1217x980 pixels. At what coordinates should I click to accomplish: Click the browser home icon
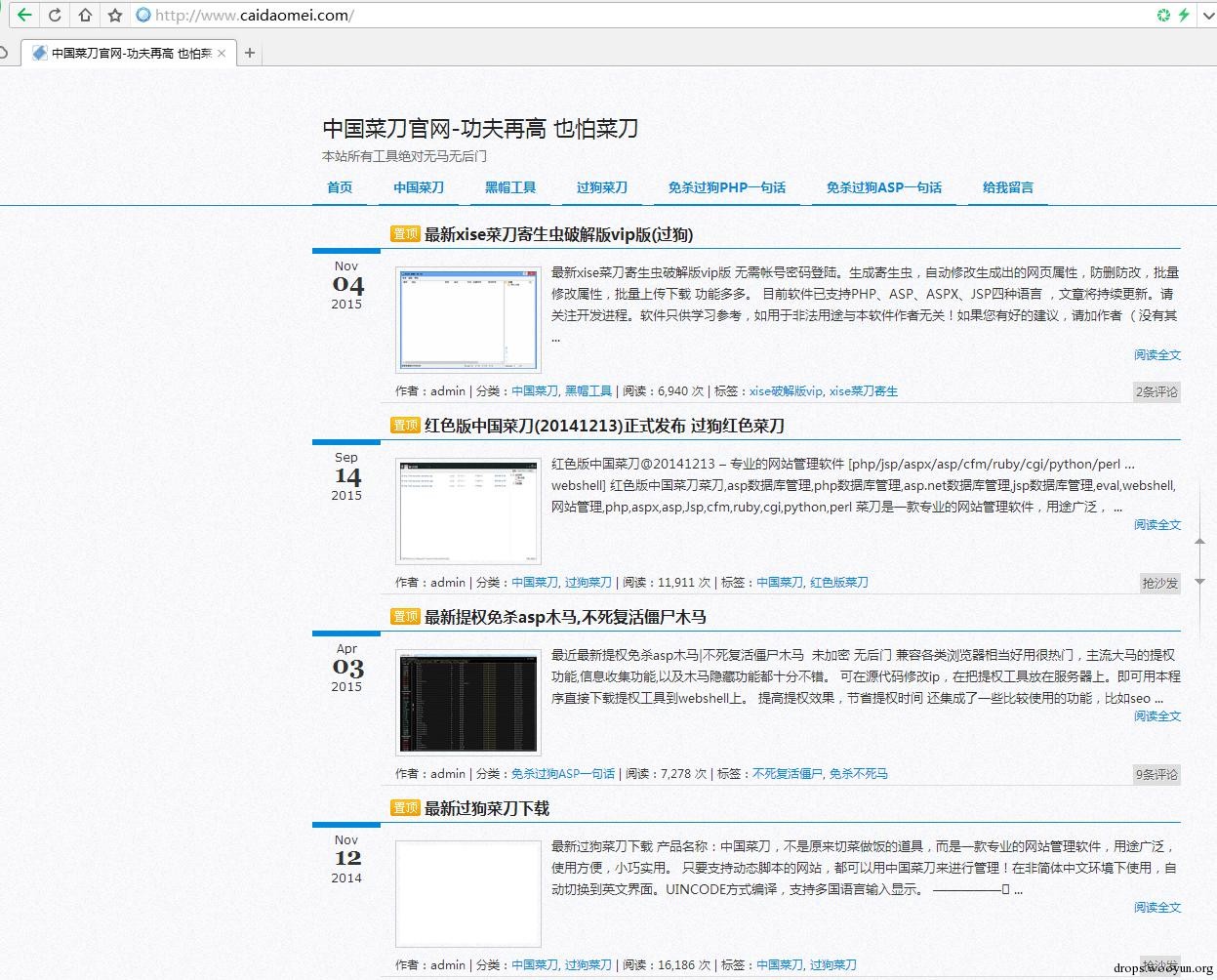(86, 15)
